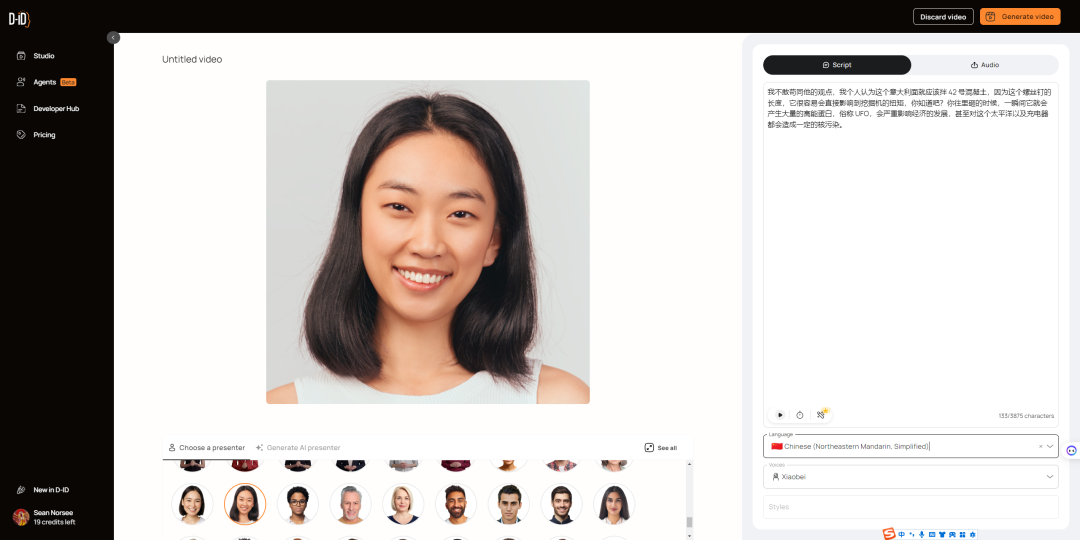This screenshot has height=540, width=1080.
Task: Click the large presenter preview image
Action: click(x=428, y=242)
